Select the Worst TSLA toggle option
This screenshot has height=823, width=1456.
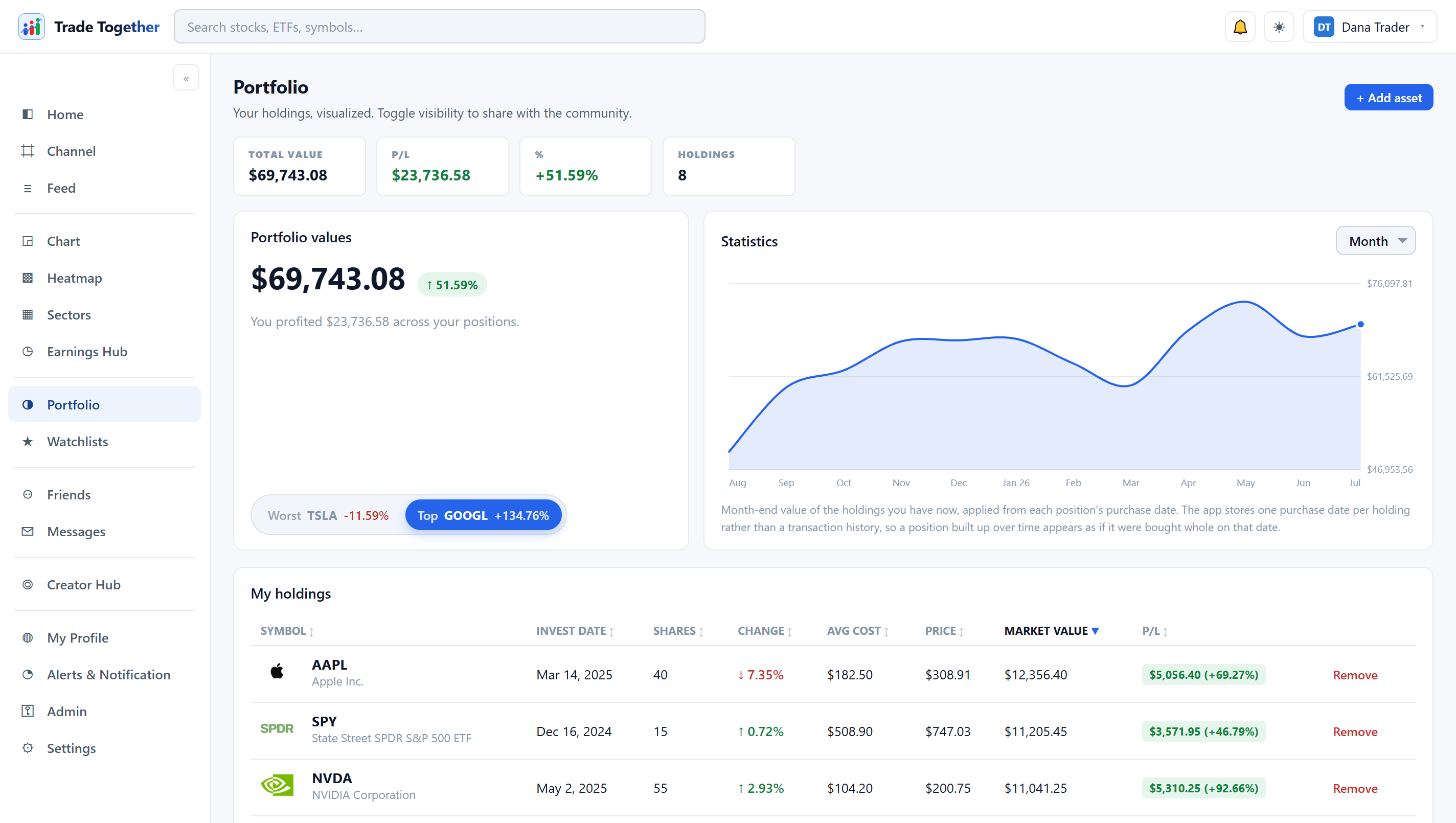pos(328,515)
